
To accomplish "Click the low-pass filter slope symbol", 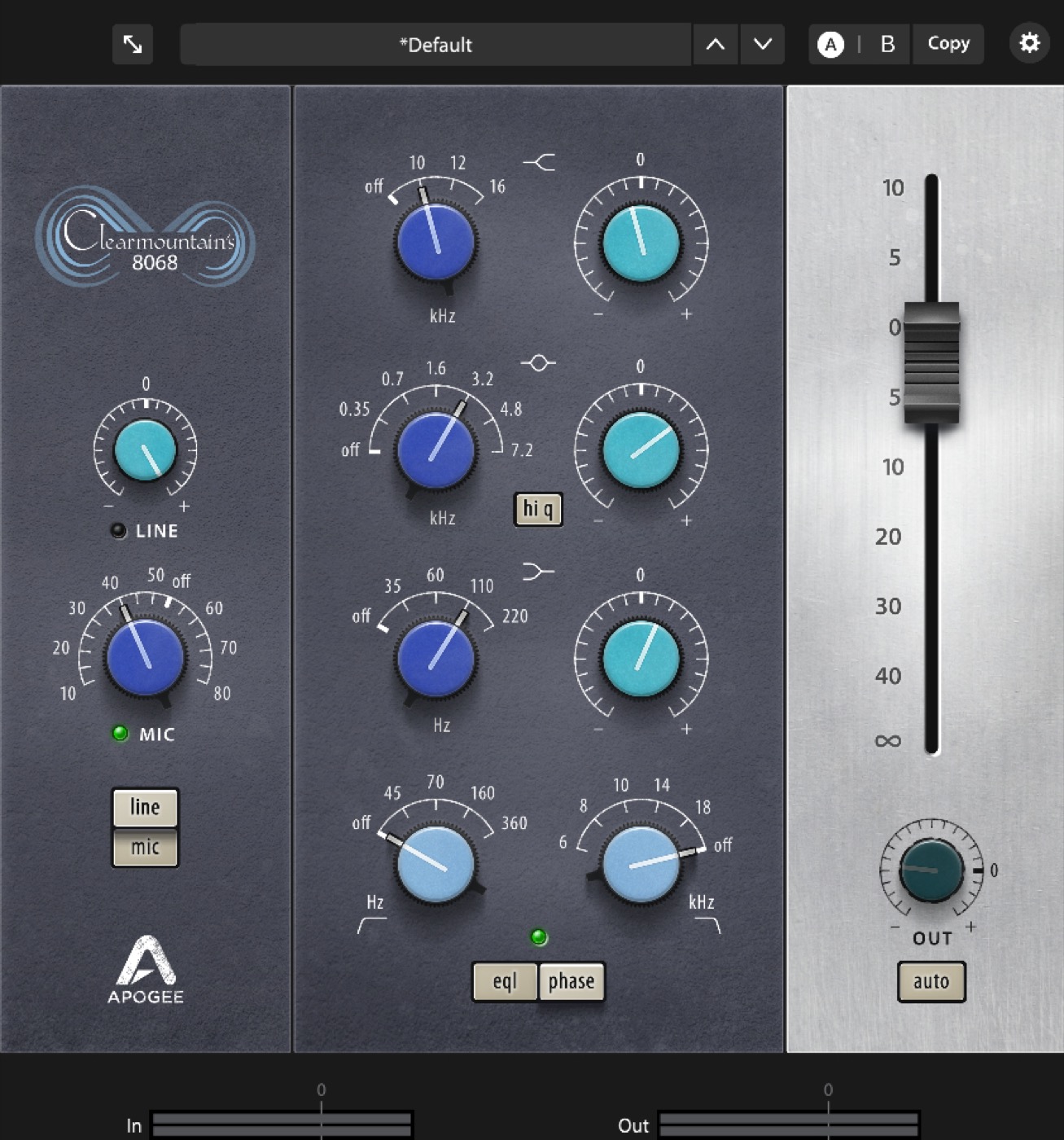I will click(x=707, y=925).
